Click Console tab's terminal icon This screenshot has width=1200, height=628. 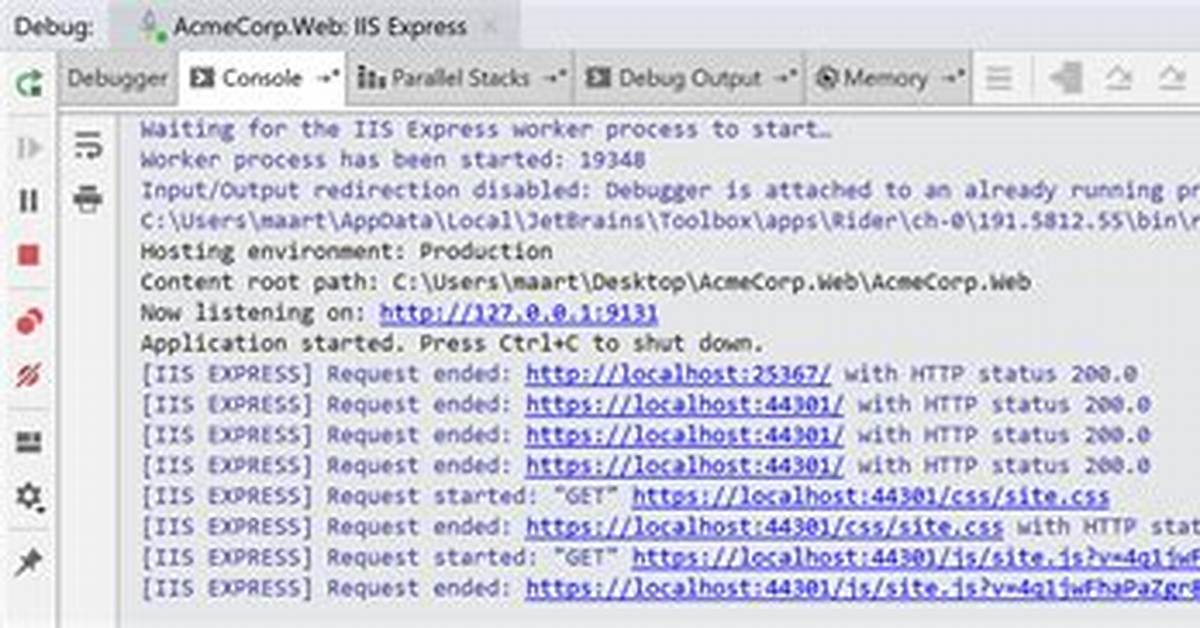pyautogui.click(x=202, y=78)
